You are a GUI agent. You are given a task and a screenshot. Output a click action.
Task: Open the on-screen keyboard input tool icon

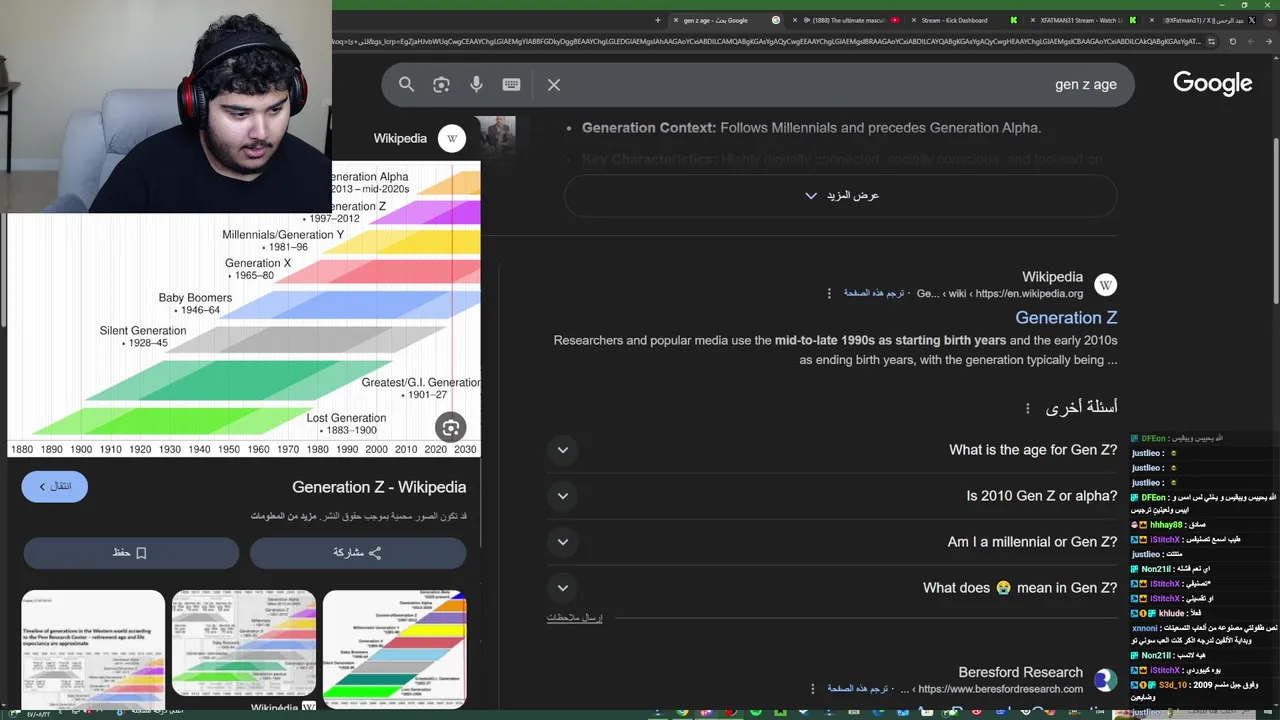(x=511, y=85)
